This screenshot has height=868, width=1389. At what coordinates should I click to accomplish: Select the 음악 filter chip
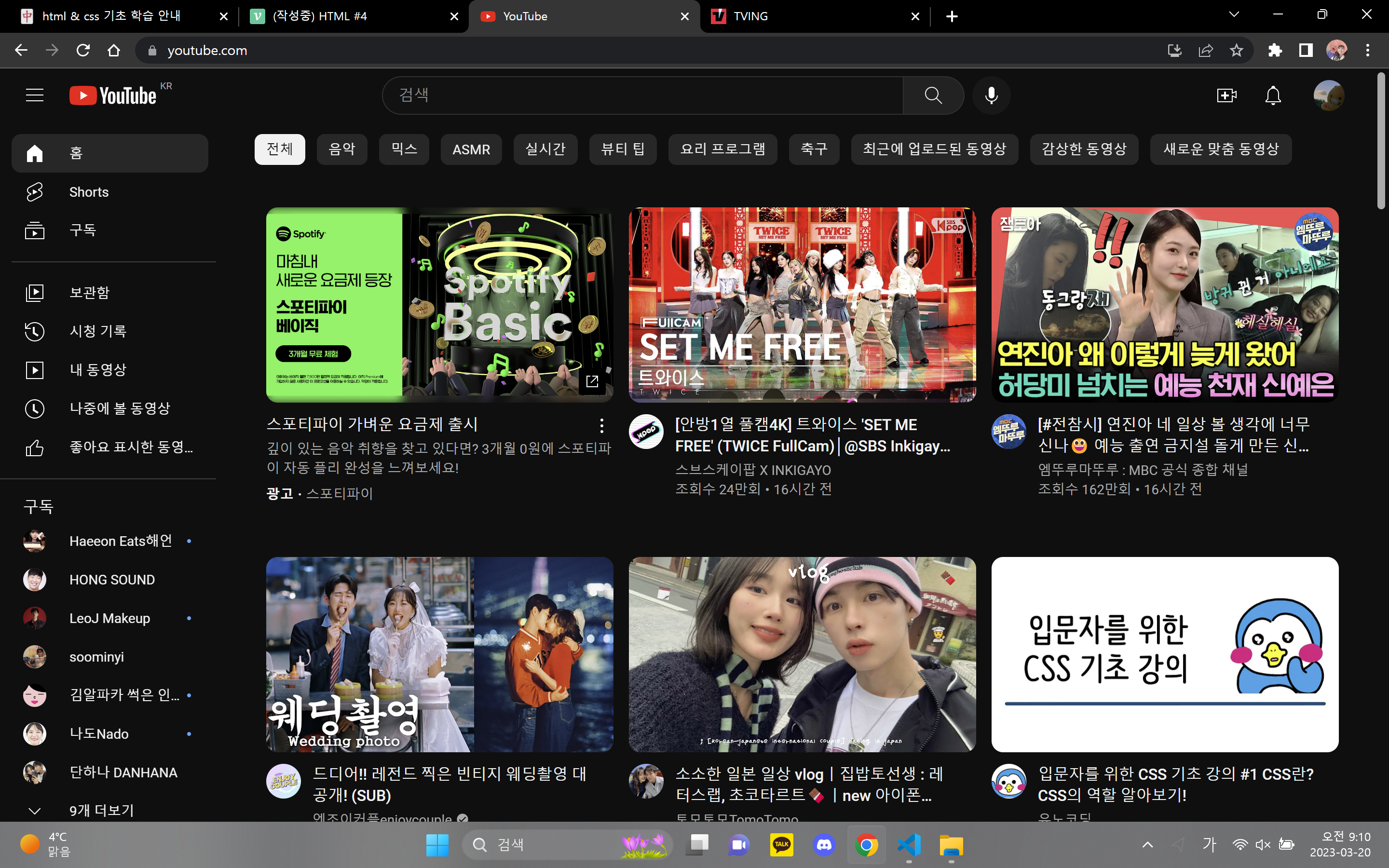tap(341, 149)
